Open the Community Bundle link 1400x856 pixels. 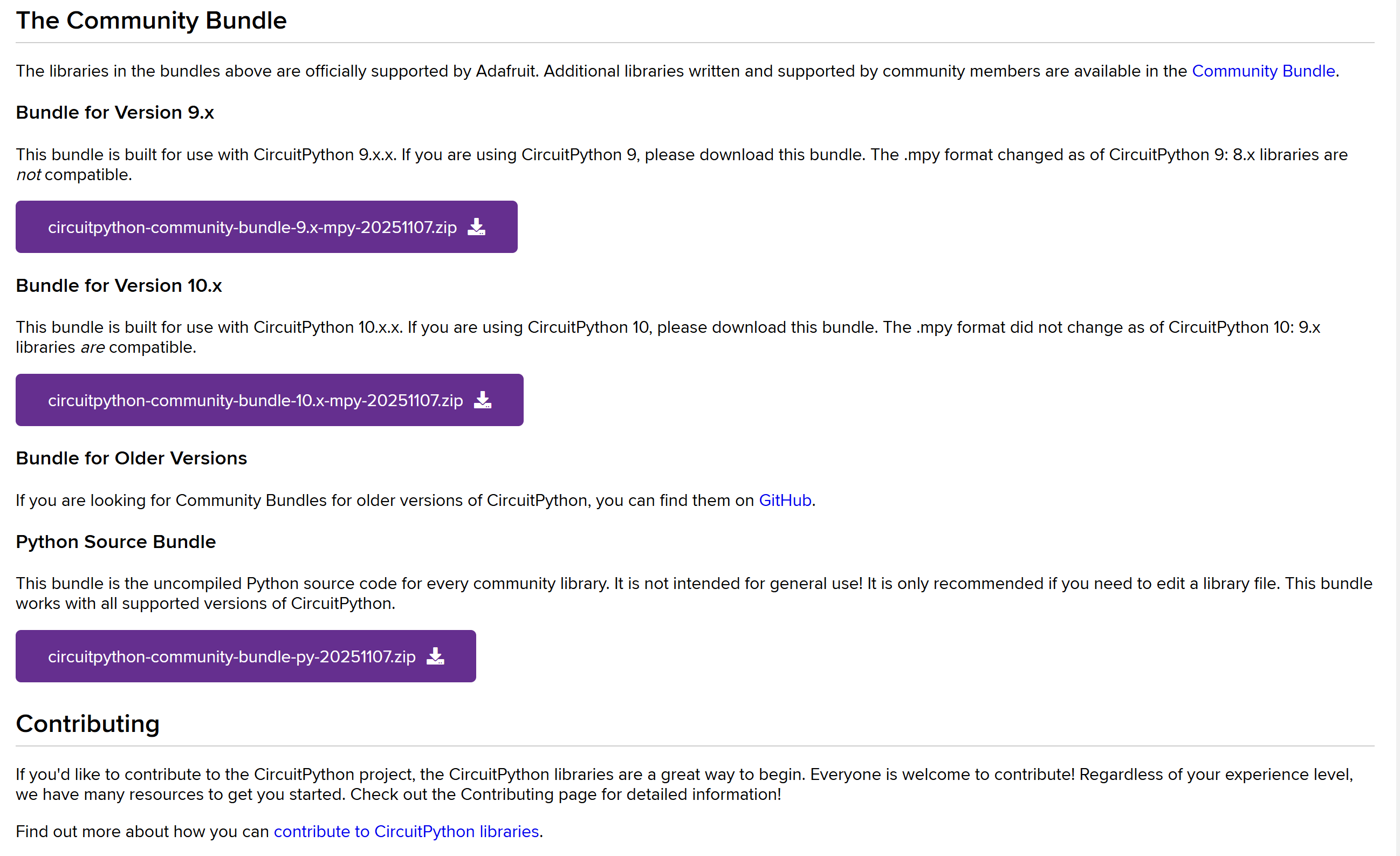click(x=1262, y=71)
